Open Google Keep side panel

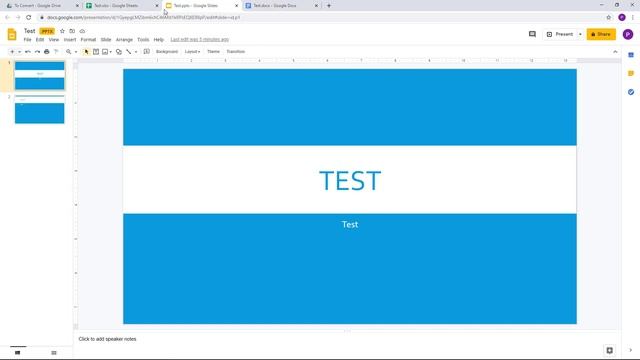pos(631,73)
